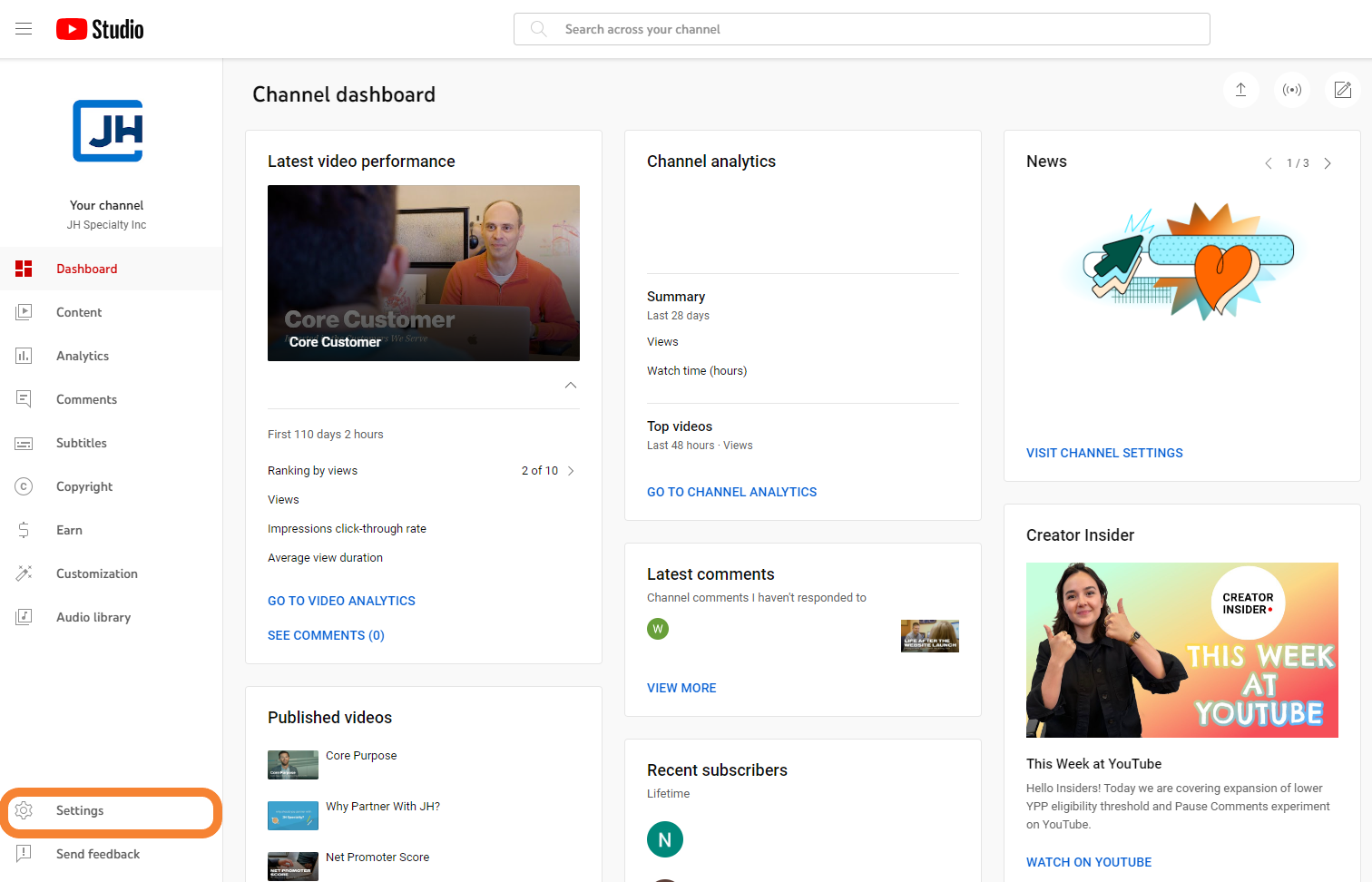Image resolution: width=1372 pixels, height=882 pixels.
Task: Click the Audio library music icon
Action: pyautogui.click(x=24, y=617)
